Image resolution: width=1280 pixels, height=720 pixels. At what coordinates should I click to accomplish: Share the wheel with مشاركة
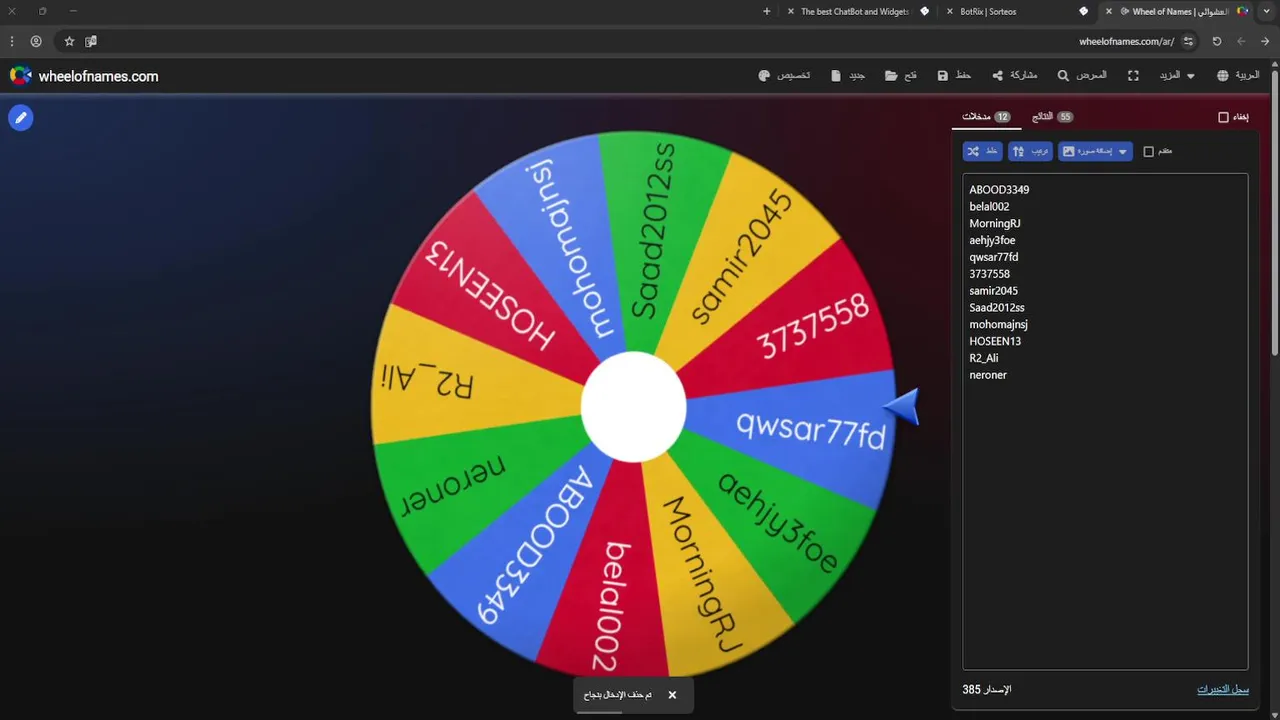(1015, 76)
